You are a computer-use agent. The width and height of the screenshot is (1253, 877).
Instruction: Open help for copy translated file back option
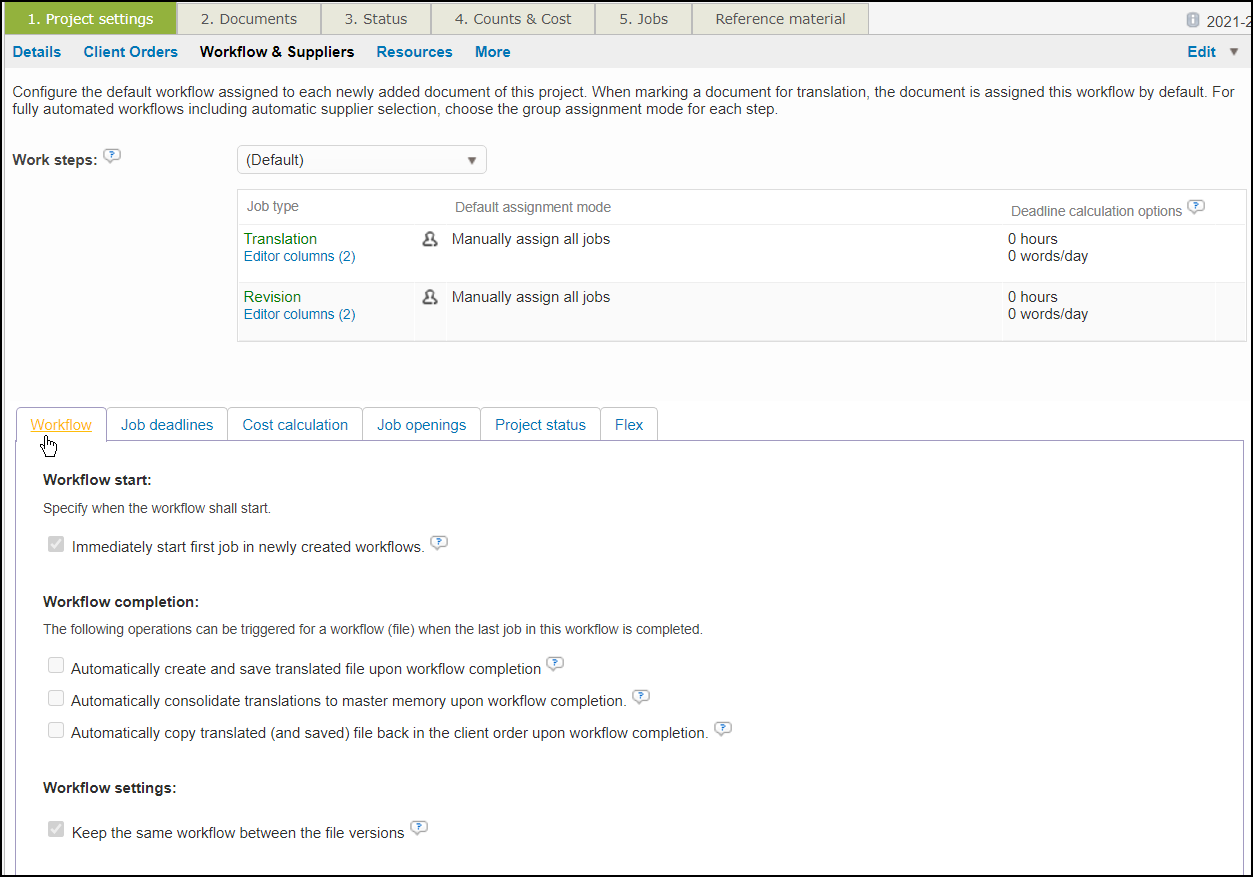[x=723, y=728]
